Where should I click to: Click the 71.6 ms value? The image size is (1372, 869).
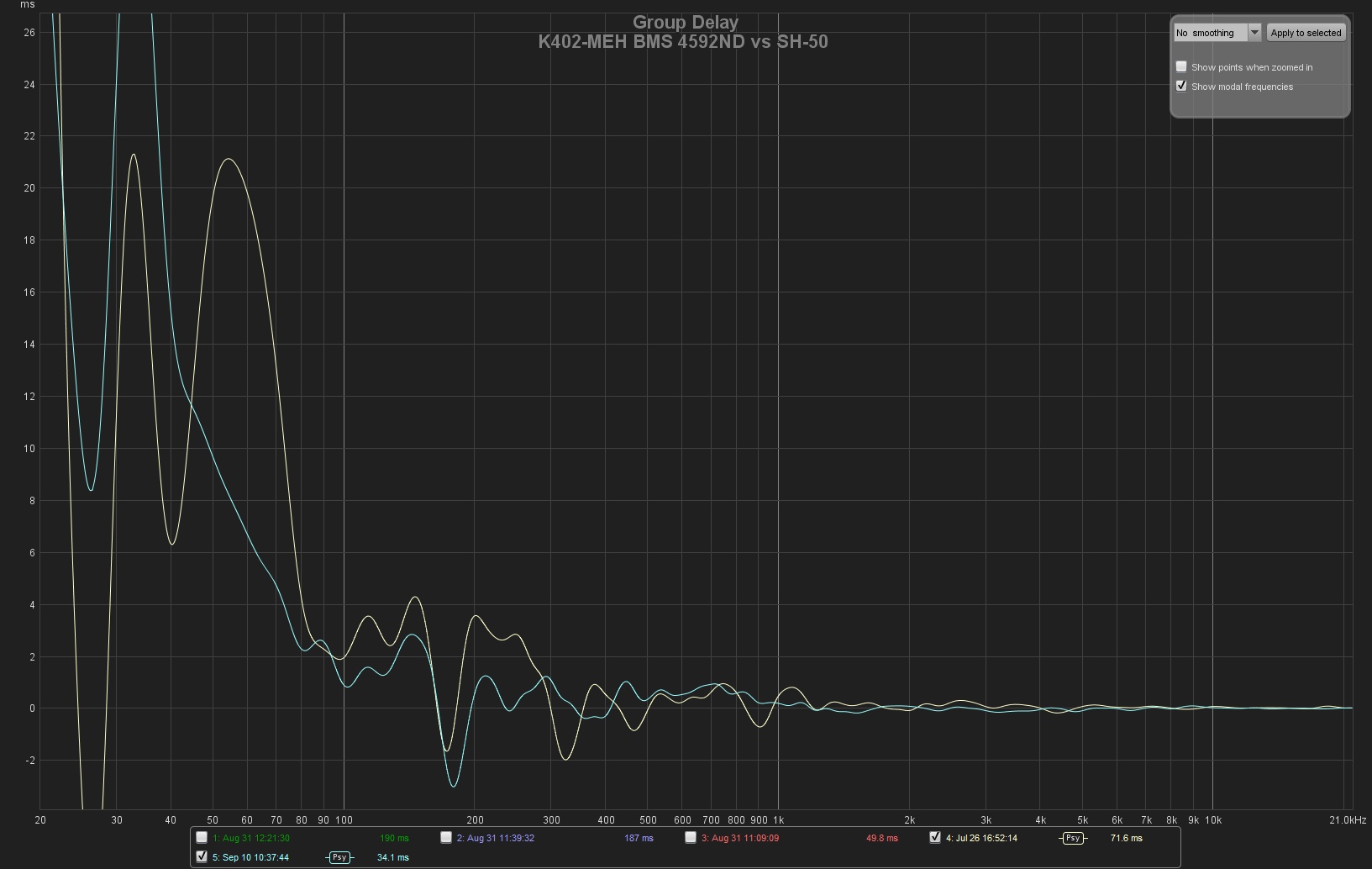(1126, 838)
